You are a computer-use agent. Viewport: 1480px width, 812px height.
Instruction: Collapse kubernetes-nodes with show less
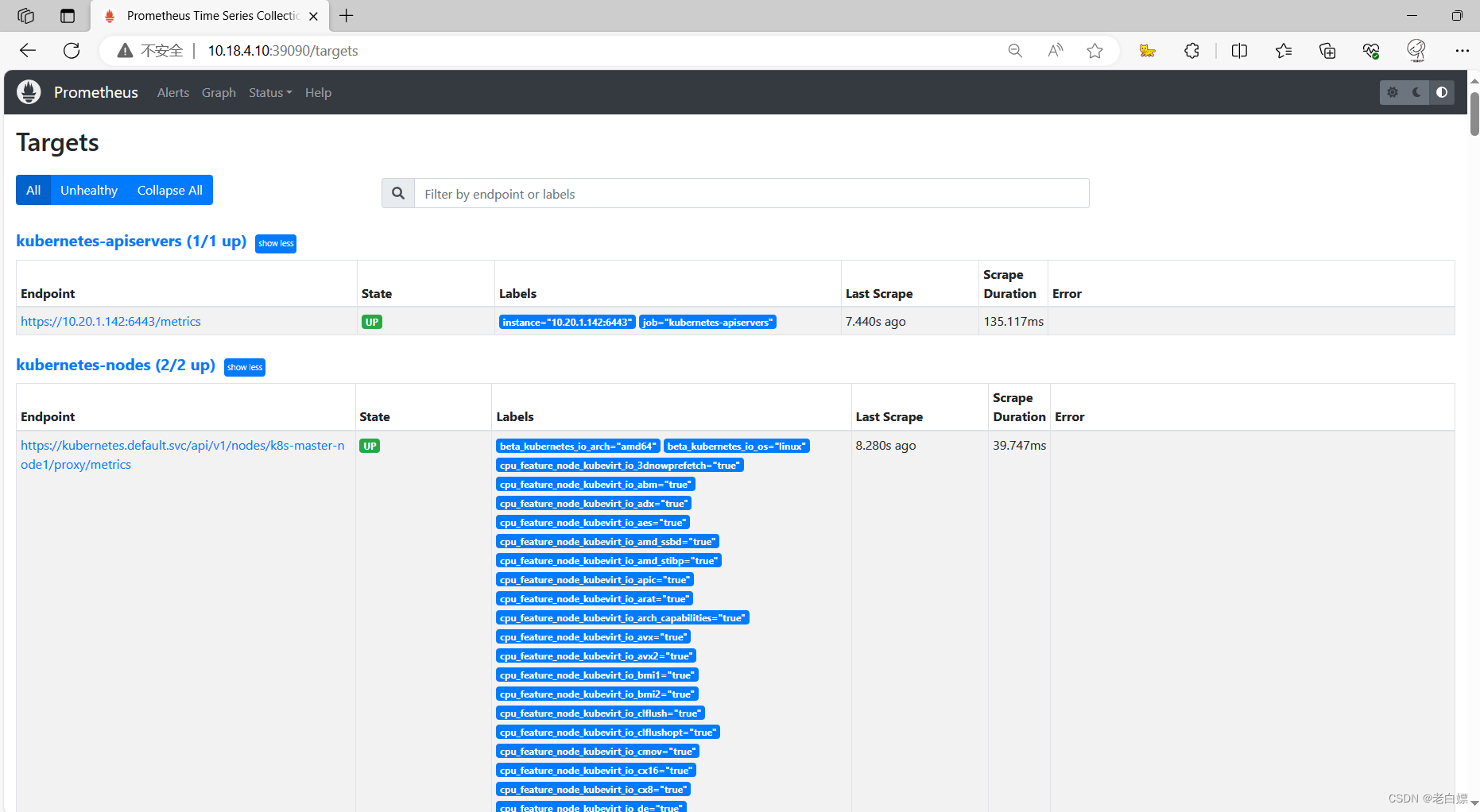(245, 367)
